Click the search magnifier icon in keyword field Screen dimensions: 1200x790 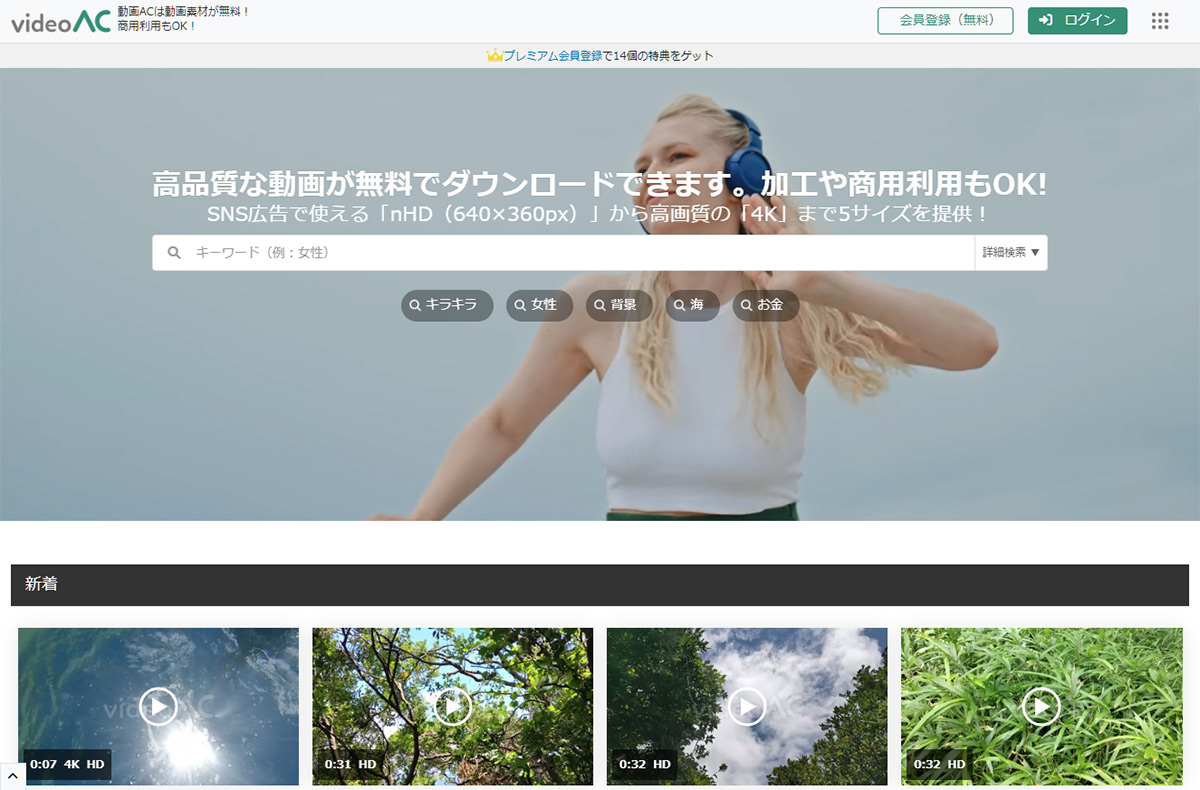point(174,253)
